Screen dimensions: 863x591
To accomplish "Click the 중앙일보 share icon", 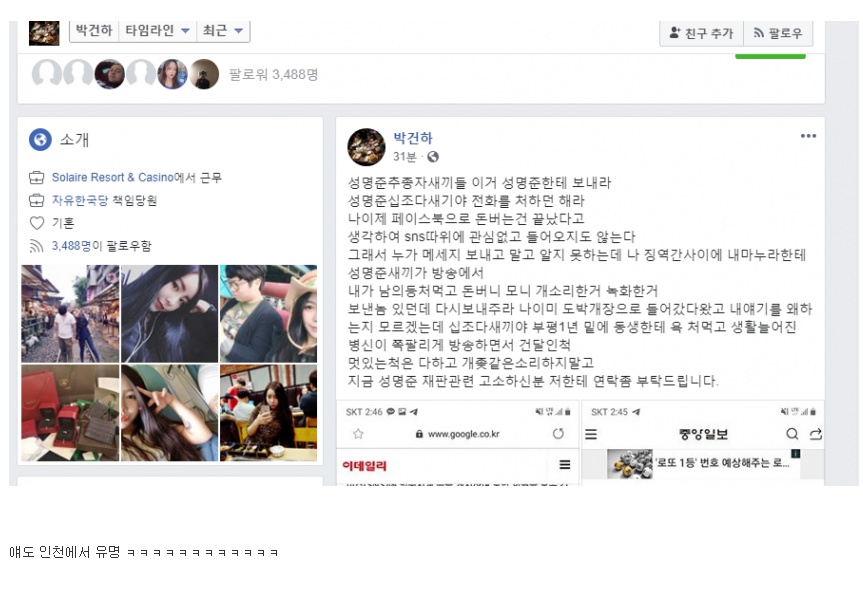I will coord(816,434).
